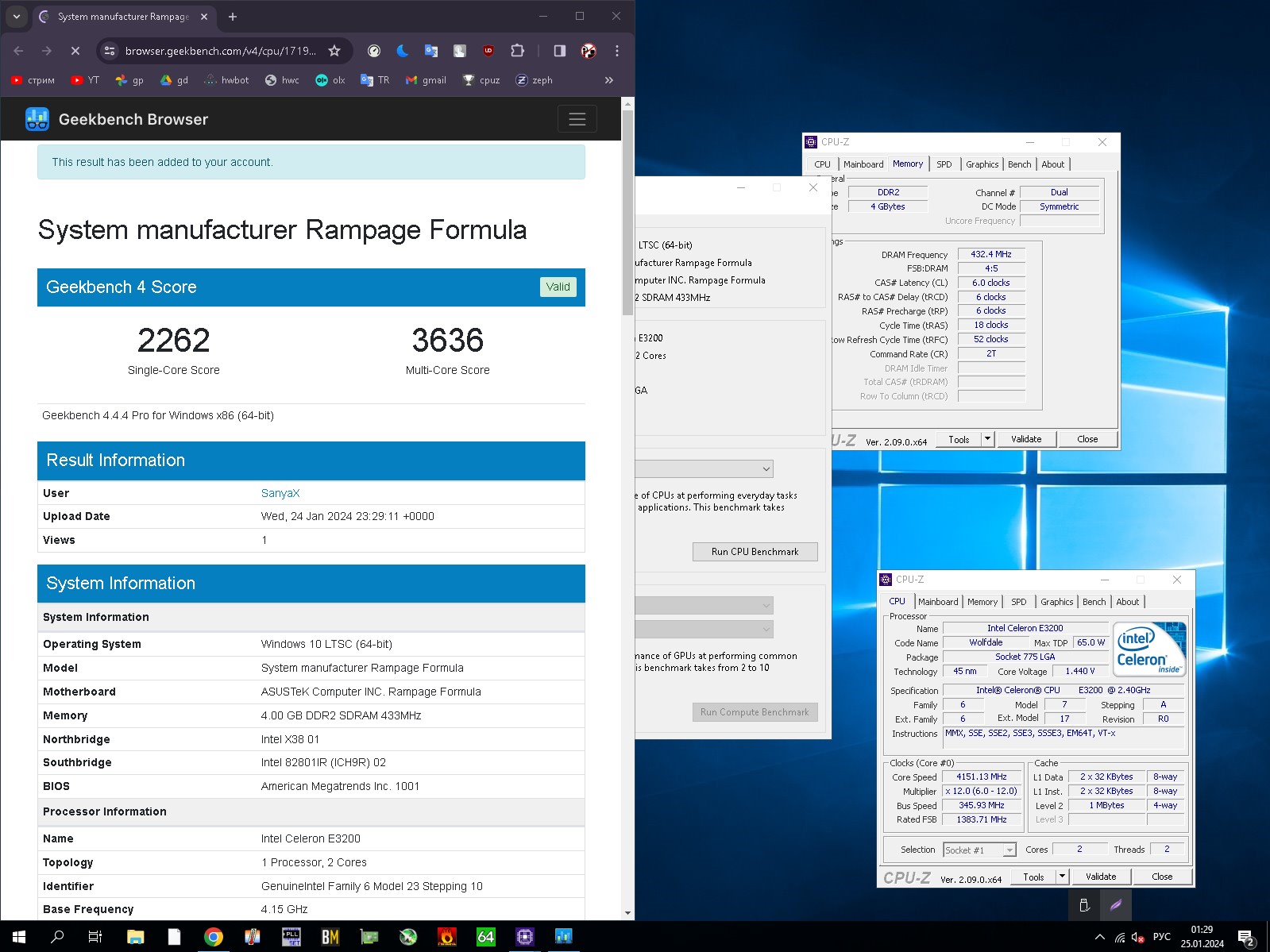Viewport: 1270px width, 952px height.
Task: Open the first compute benchmark dropdown in Geekbench
Action: click(x=704, y=605)
